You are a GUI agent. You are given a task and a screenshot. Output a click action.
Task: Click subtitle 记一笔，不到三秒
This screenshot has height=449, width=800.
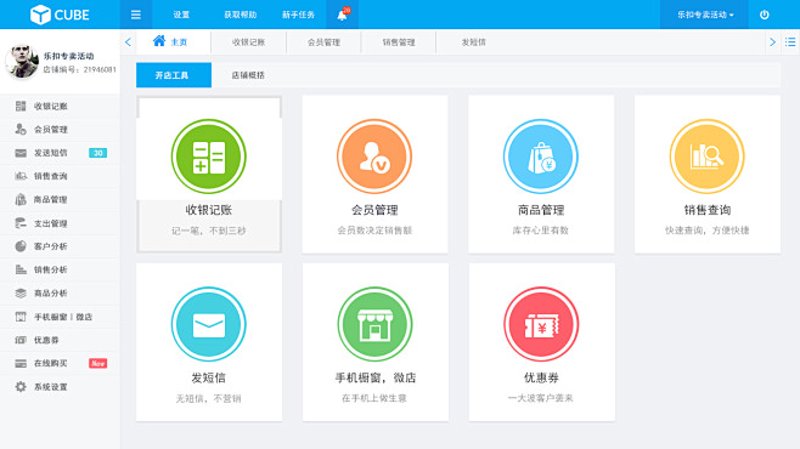click(x=209, y=231)
